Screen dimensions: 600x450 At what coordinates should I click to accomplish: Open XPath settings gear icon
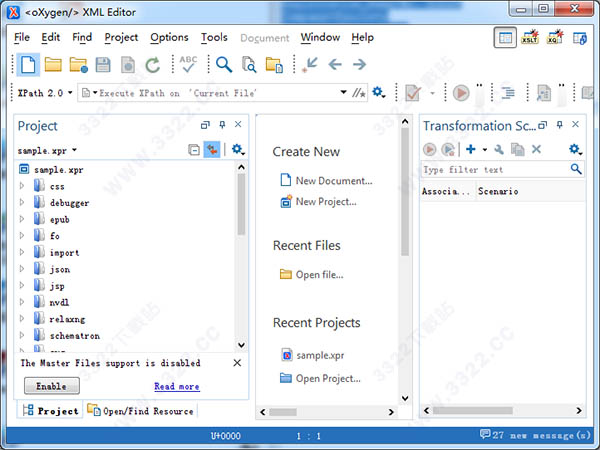378,92
